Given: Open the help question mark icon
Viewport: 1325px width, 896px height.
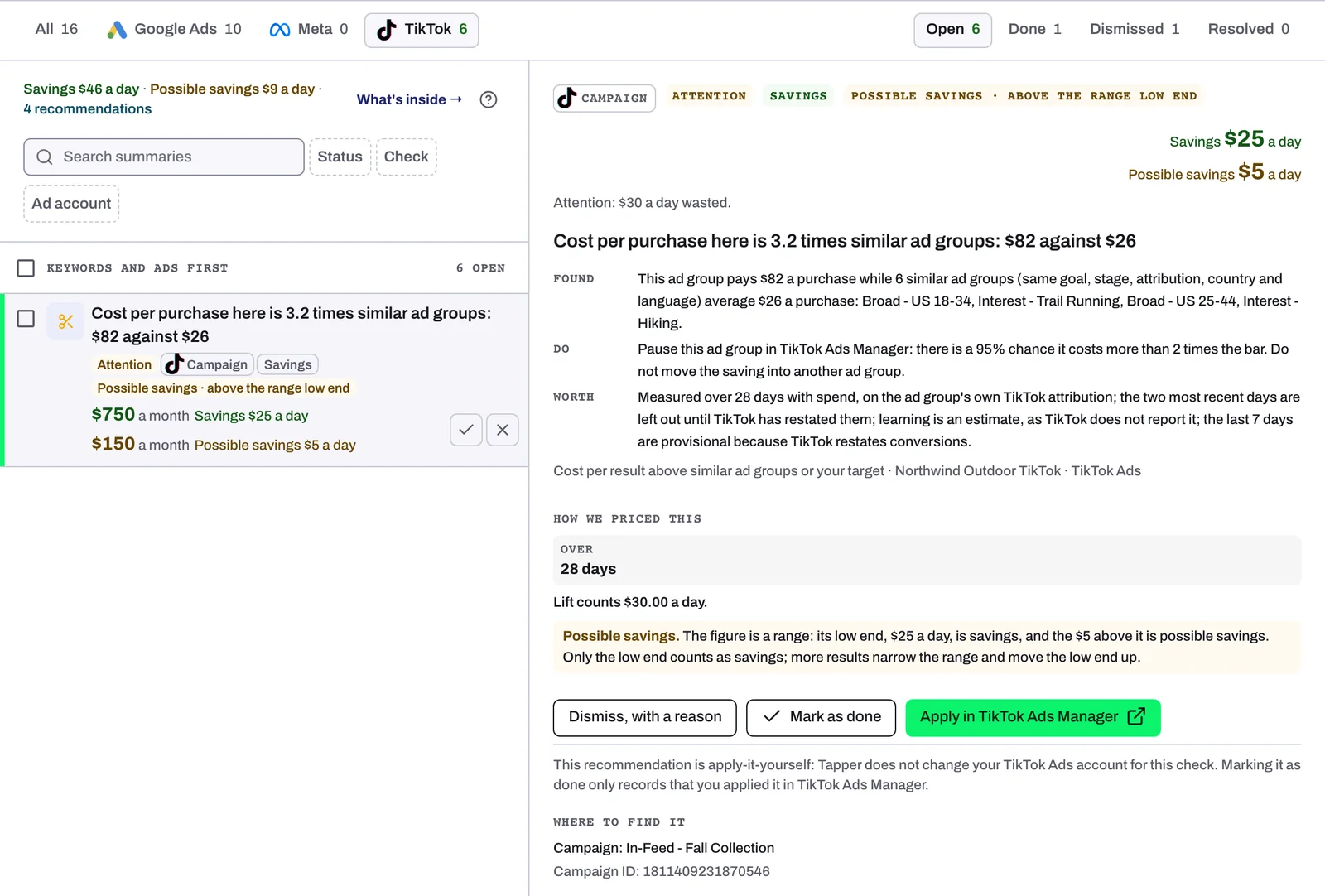Looking at the screenshot, I should 489,99.
